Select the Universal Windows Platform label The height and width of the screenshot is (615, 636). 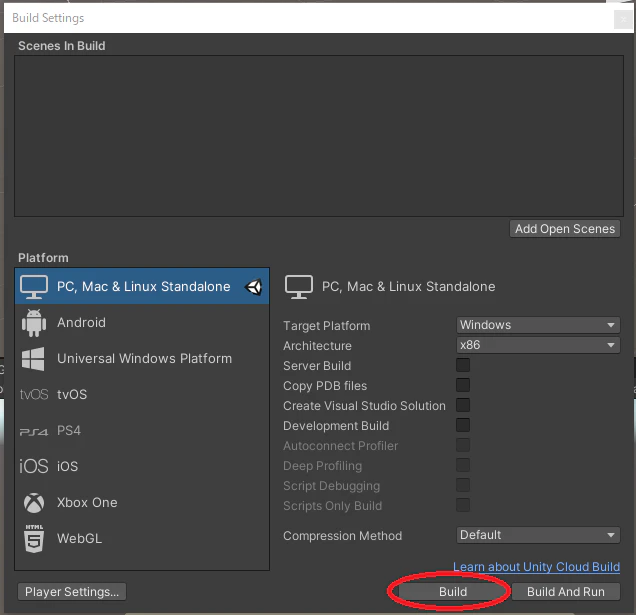pos(144,359)
